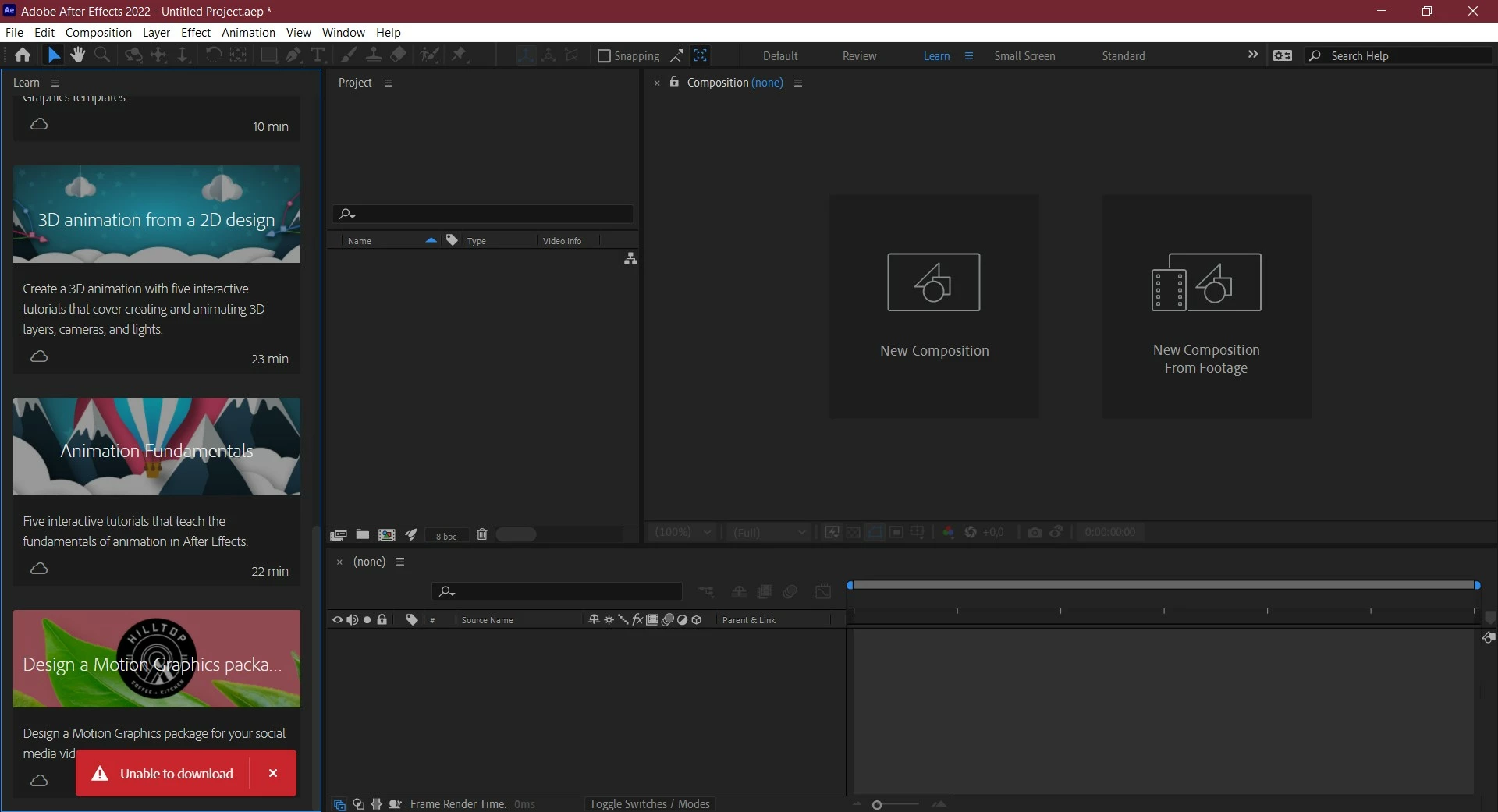Viewport: 1498px width, 812px height.
Task: Select the Pan camera tool
Action: pyautogui.click(x=158, y=55)
